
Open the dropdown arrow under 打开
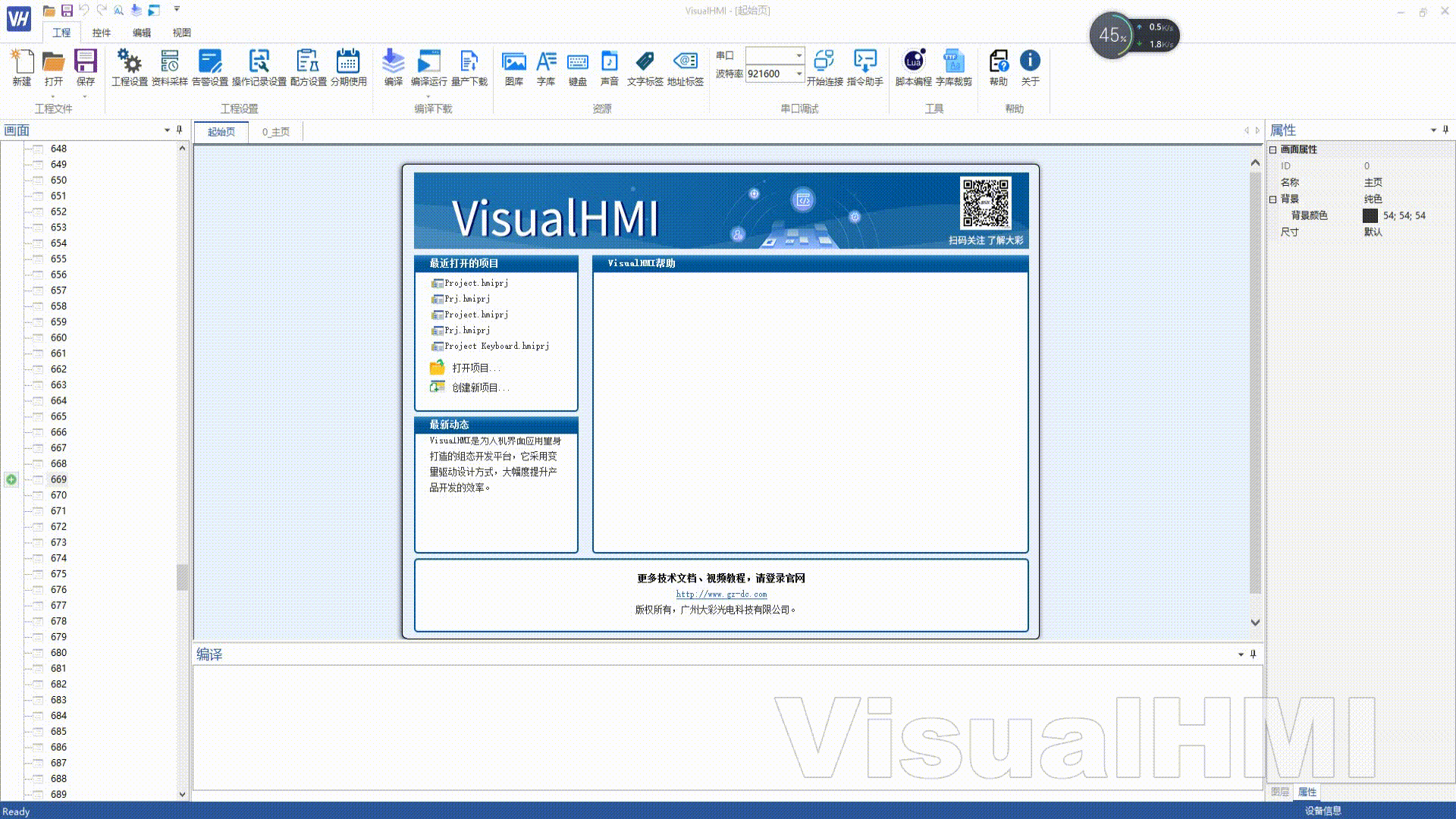point(53,97)
